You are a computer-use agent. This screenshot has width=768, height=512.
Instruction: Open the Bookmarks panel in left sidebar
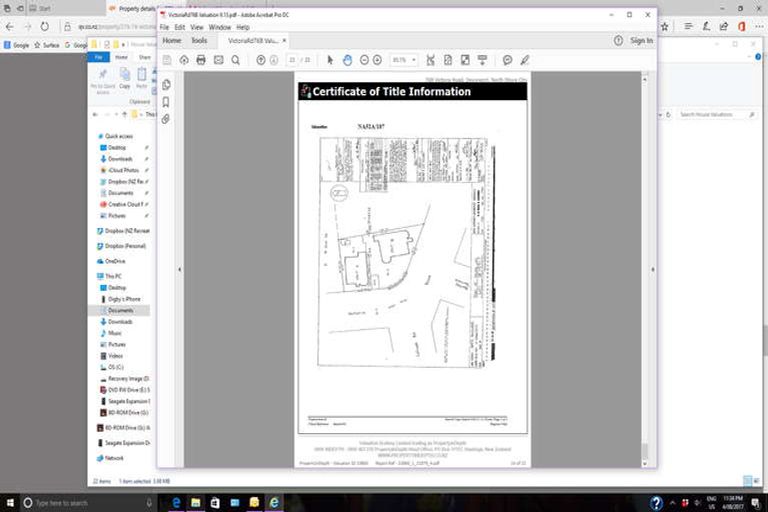click(x=166, y=102)
